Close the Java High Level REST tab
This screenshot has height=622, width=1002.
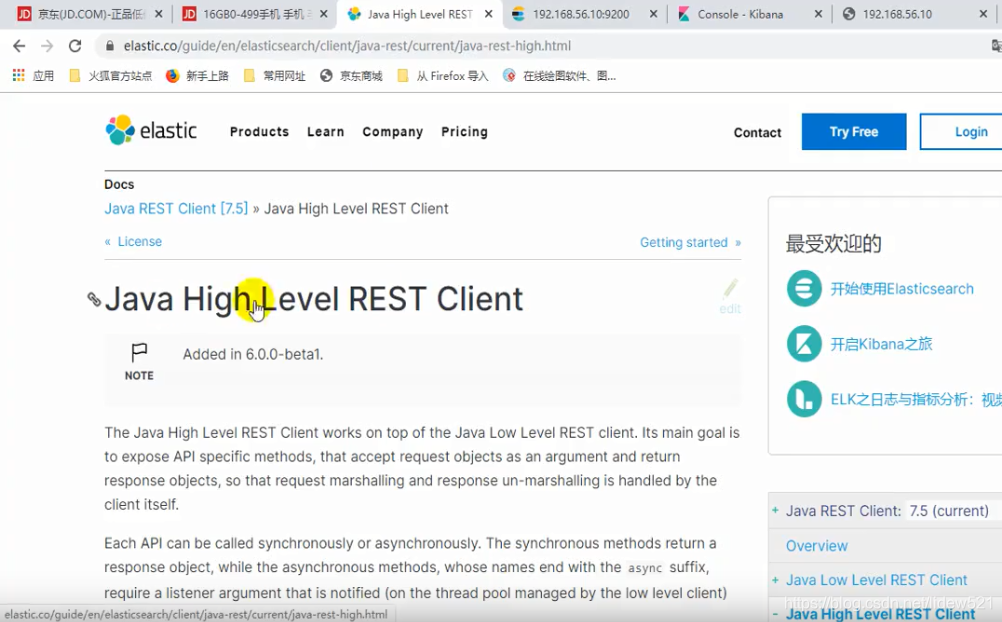point(489,13)
